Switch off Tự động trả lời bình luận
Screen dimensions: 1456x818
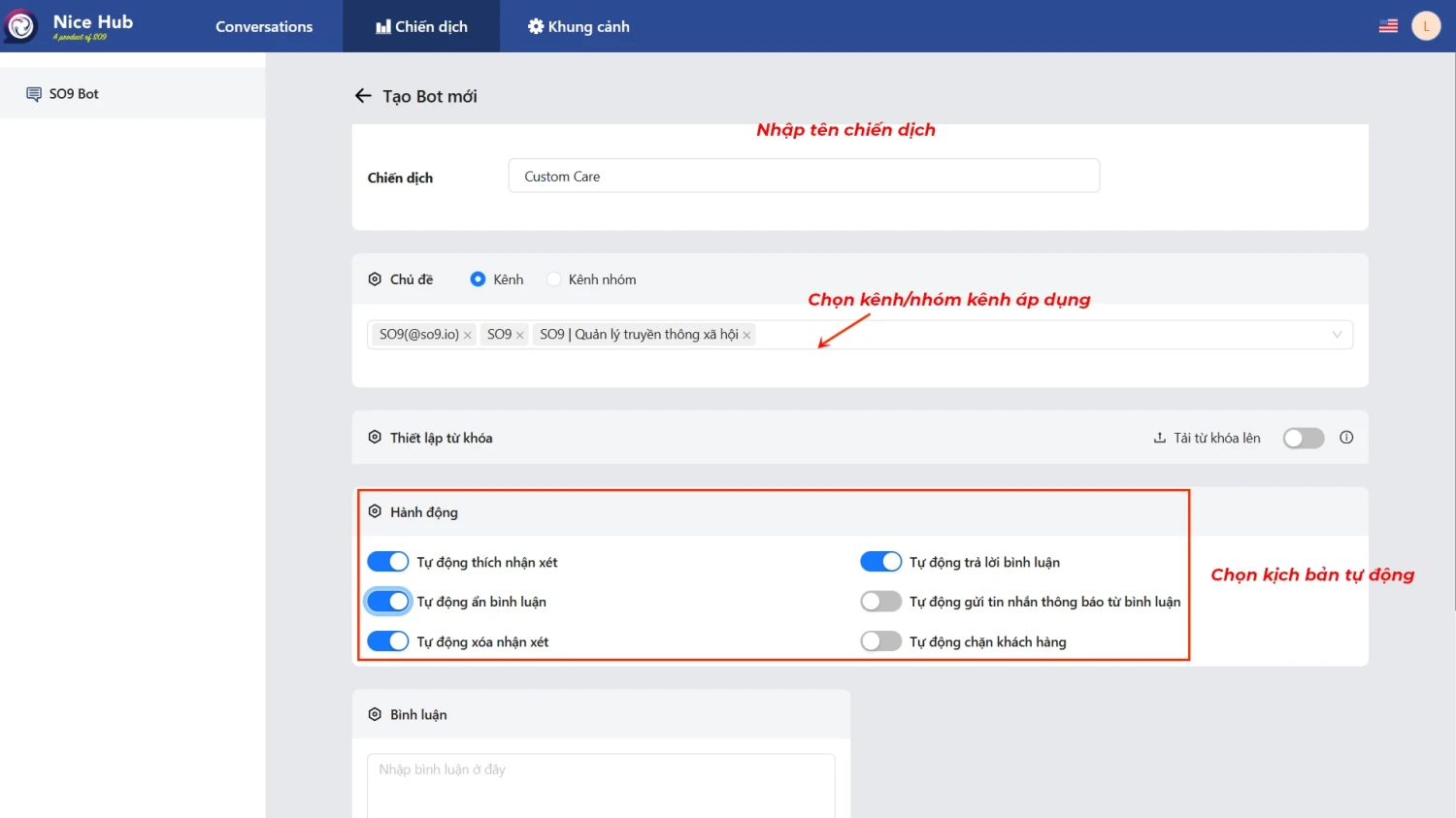[x=881, y=562]
